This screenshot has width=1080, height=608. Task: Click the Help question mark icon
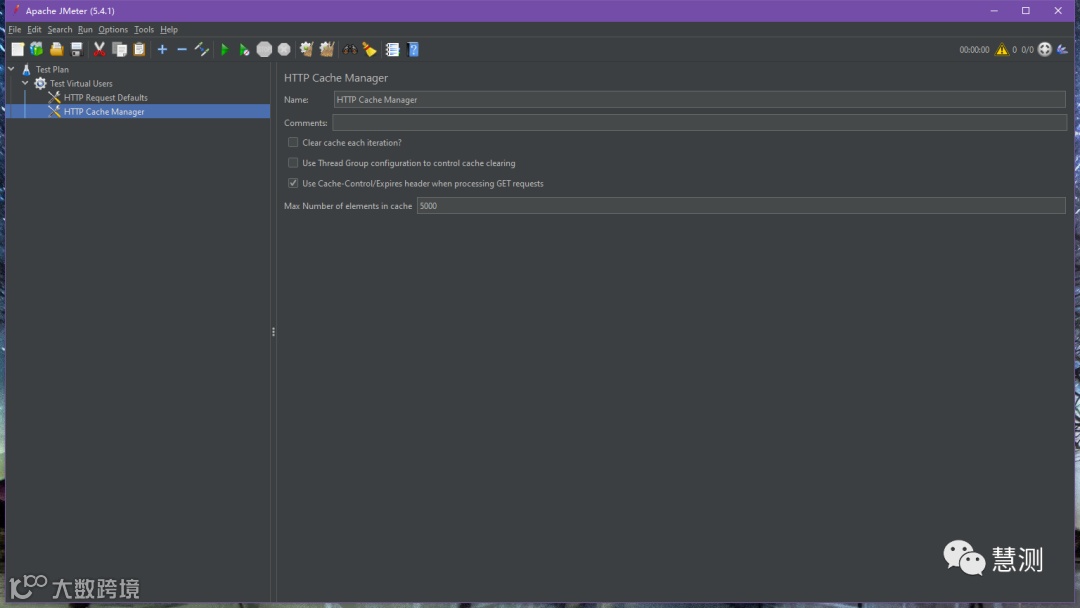click(413, 49)
